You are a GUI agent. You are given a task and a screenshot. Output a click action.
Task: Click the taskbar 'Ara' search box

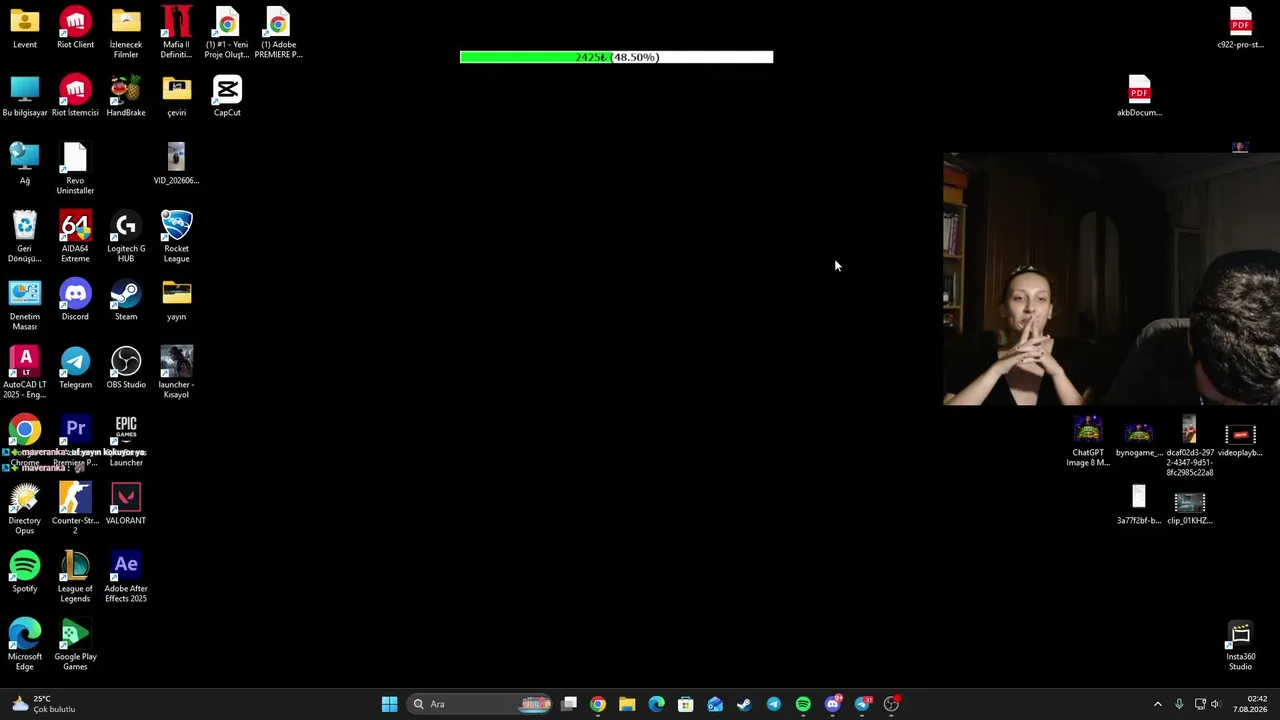pyautogui.click(x=480, y=704)
